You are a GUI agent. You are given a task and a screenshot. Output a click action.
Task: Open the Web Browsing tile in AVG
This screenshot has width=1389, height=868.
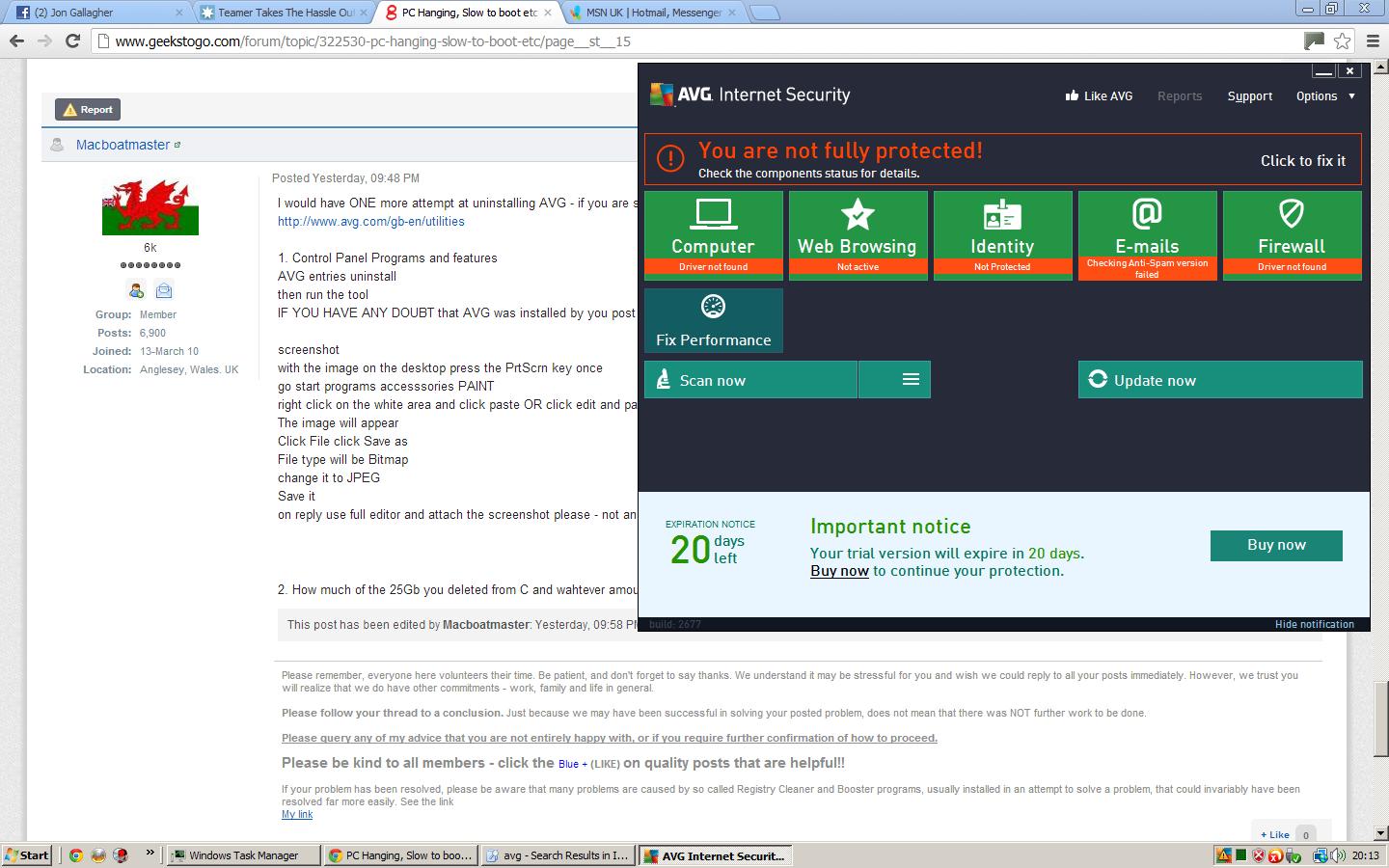(x=858, y=235)
